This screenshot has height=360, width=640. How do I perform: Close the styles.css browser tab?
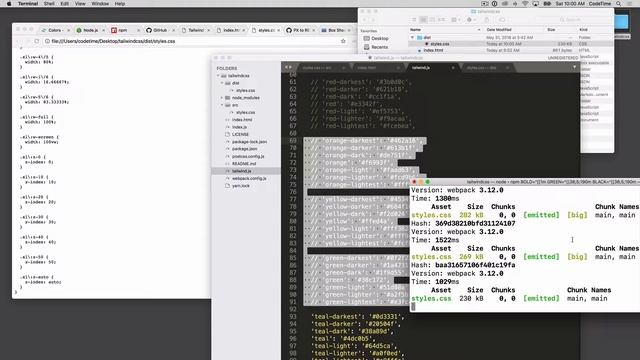(x=279, y=30)
